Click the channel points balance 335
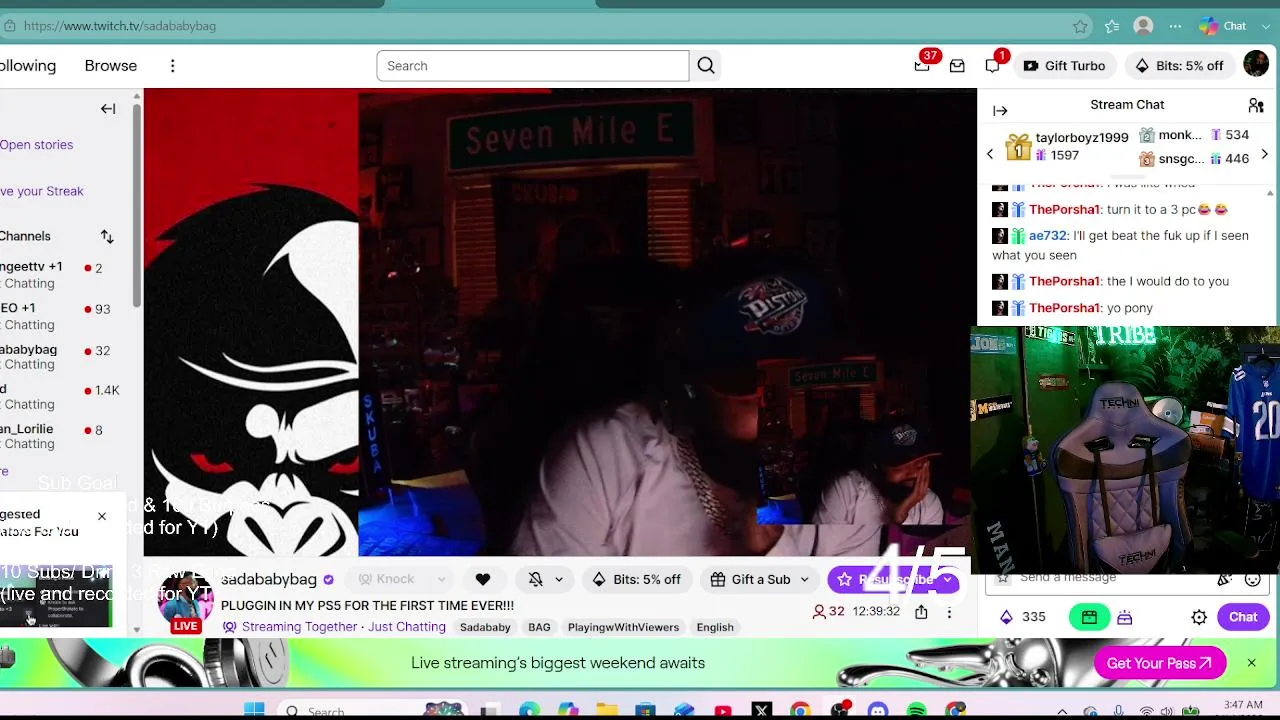The width and height of the screenshot is (1280, 720). point(1022,618)
